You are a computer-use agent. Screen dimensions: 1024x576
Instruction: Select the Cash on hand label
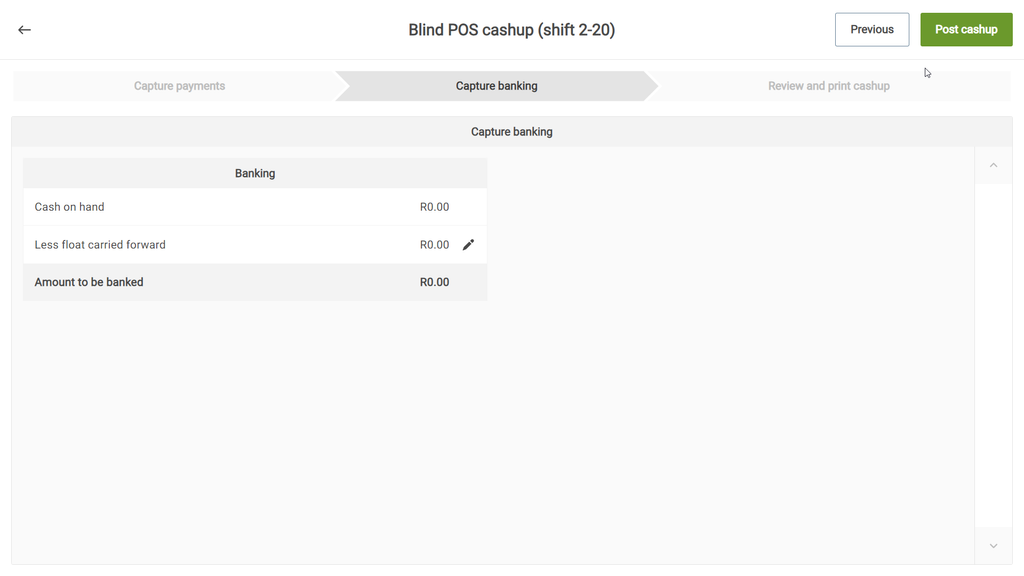[x=69, y=207]
